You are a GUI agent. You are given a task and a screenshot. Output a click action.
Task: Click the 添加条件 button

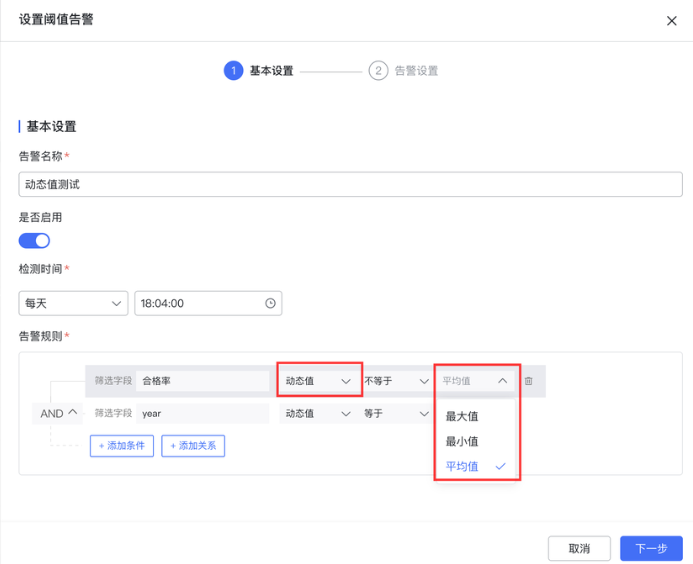(x=122, y=446)
